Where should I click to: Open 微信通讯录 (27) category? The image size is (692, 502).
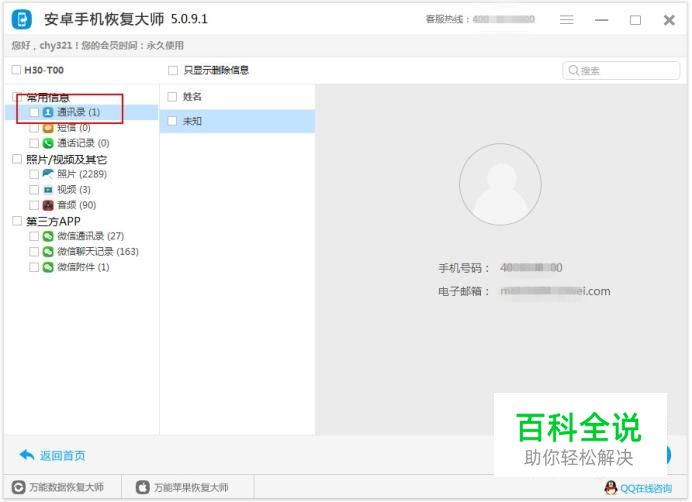pos(90,236)
